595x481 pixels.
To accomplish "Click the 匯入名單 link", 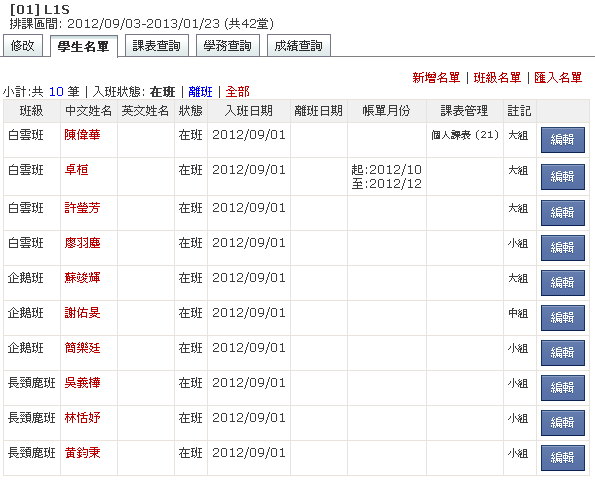I will click(558, 78).
